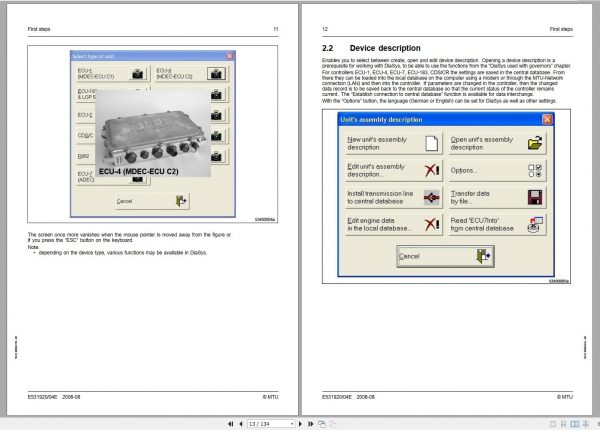Image resolution: width=600 pixels, height=430 pixels.
Task: Switch to two-page continuous view
Action: pos(585,424)
